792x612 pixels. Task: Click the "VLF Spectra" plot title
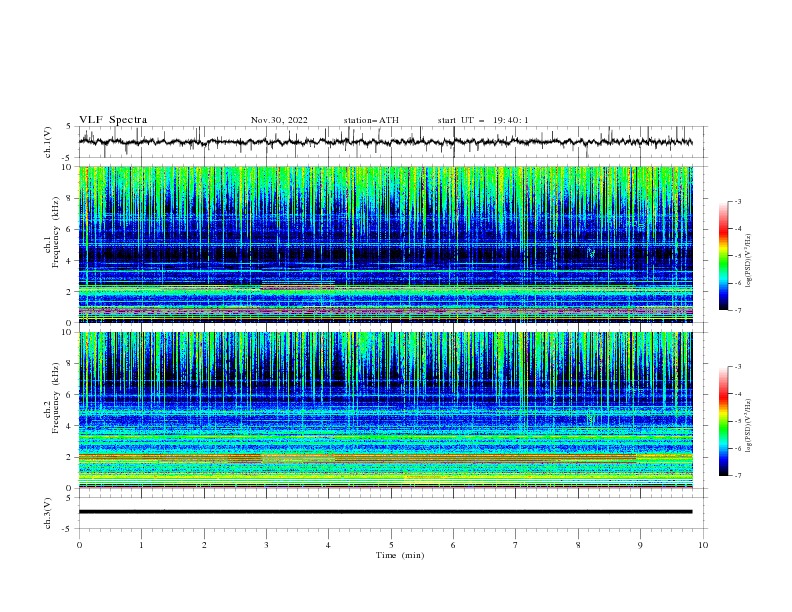click(x=113, y=120)
